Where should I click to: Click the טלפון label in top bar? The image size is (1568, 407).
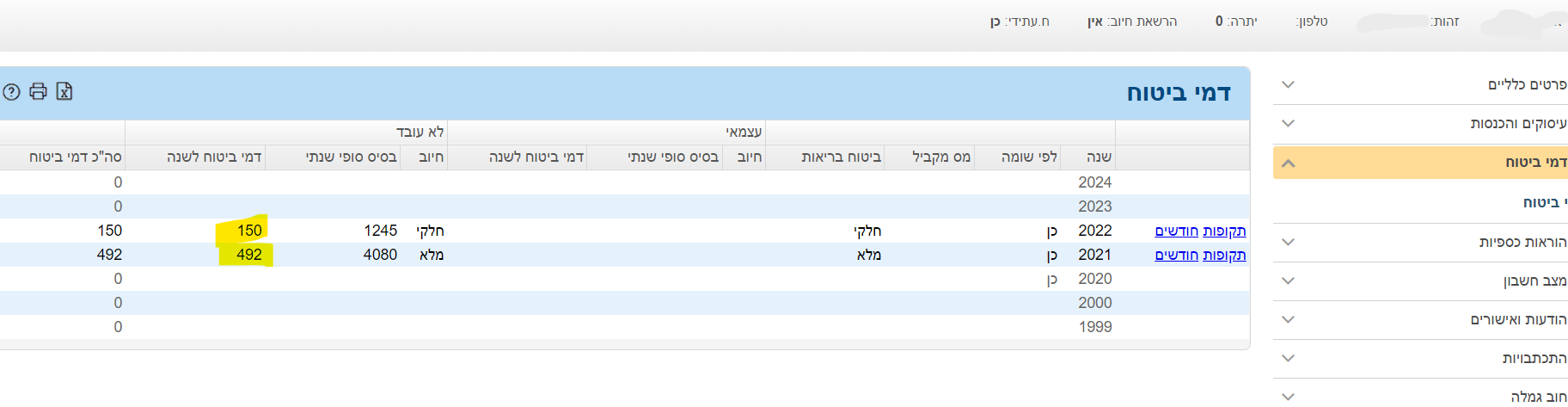[x=1312, y=22]
